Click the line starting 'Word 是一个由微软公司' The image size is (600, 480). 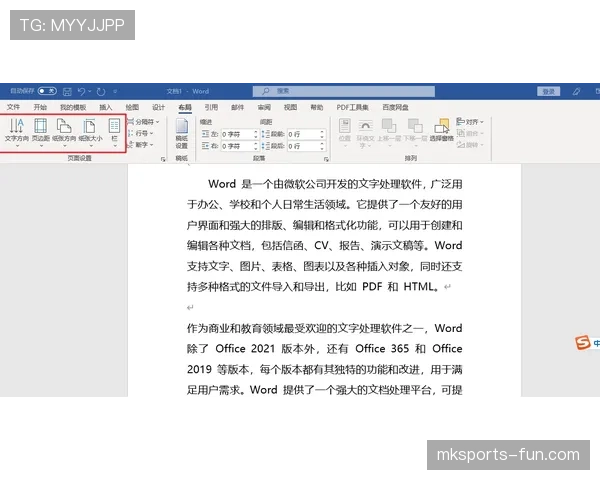click(335, 184)
